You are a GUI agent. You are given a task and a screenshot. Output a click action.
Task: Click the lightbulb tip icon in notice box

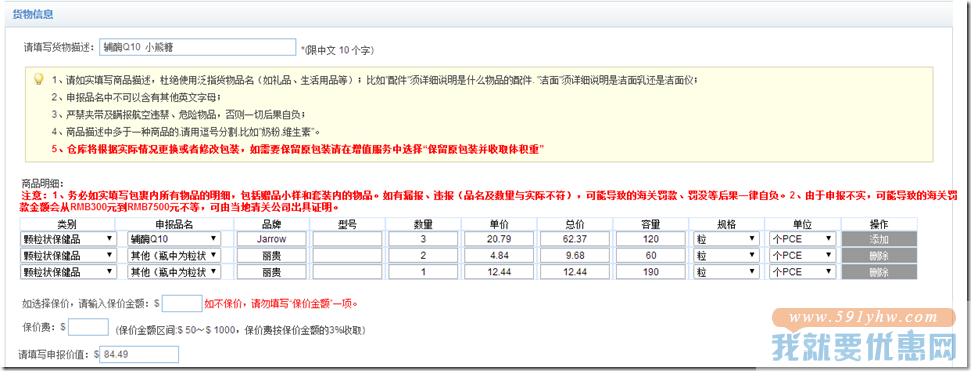(39, 79)
